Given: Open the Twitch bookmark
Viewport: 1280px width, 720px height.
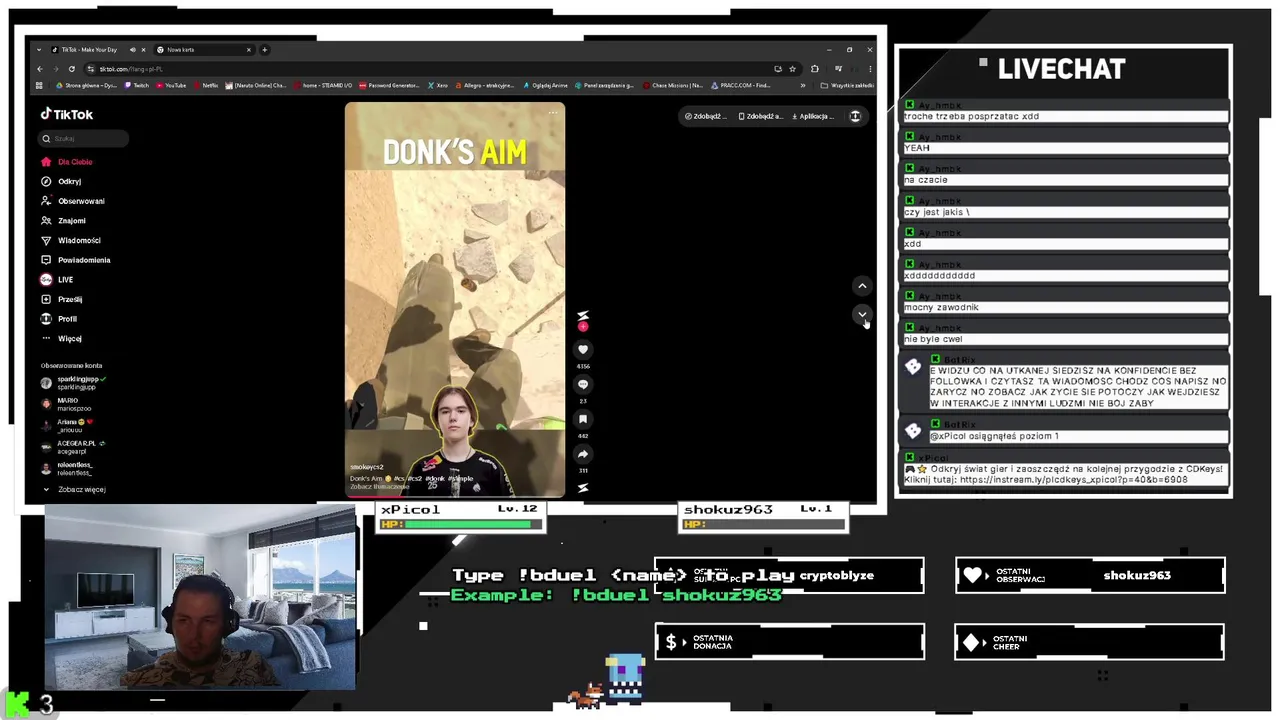Looking at the screenshot, I should [137, 85].
